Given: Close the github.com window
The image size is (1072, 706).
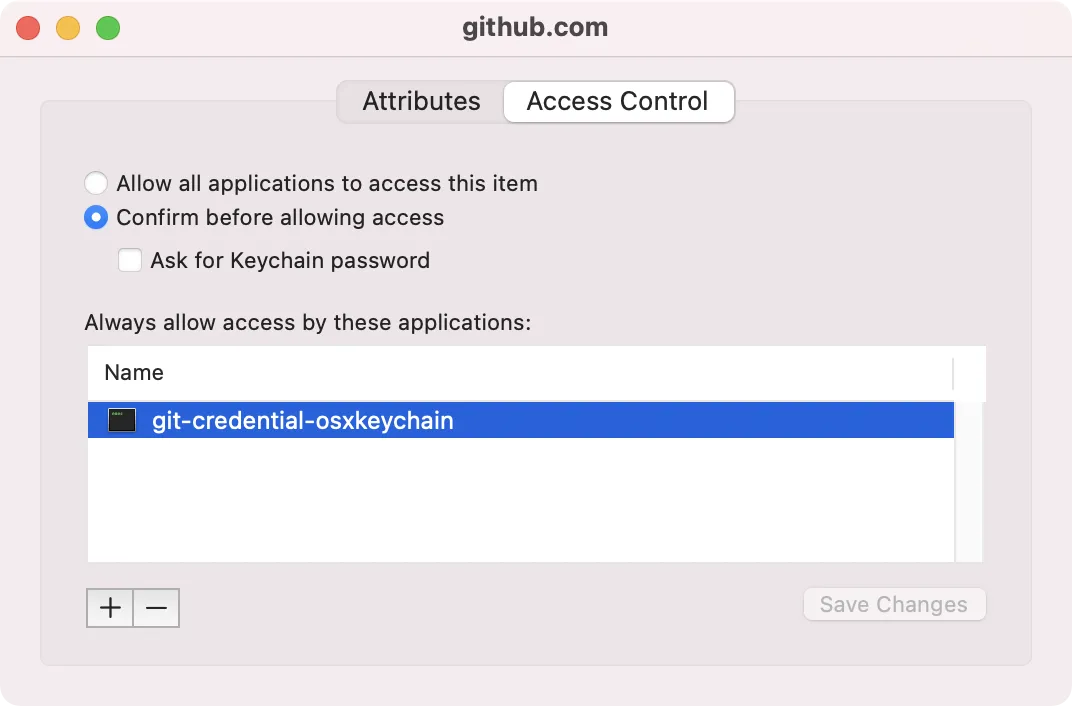Looking at the screenshot, I should coord(28,28).
